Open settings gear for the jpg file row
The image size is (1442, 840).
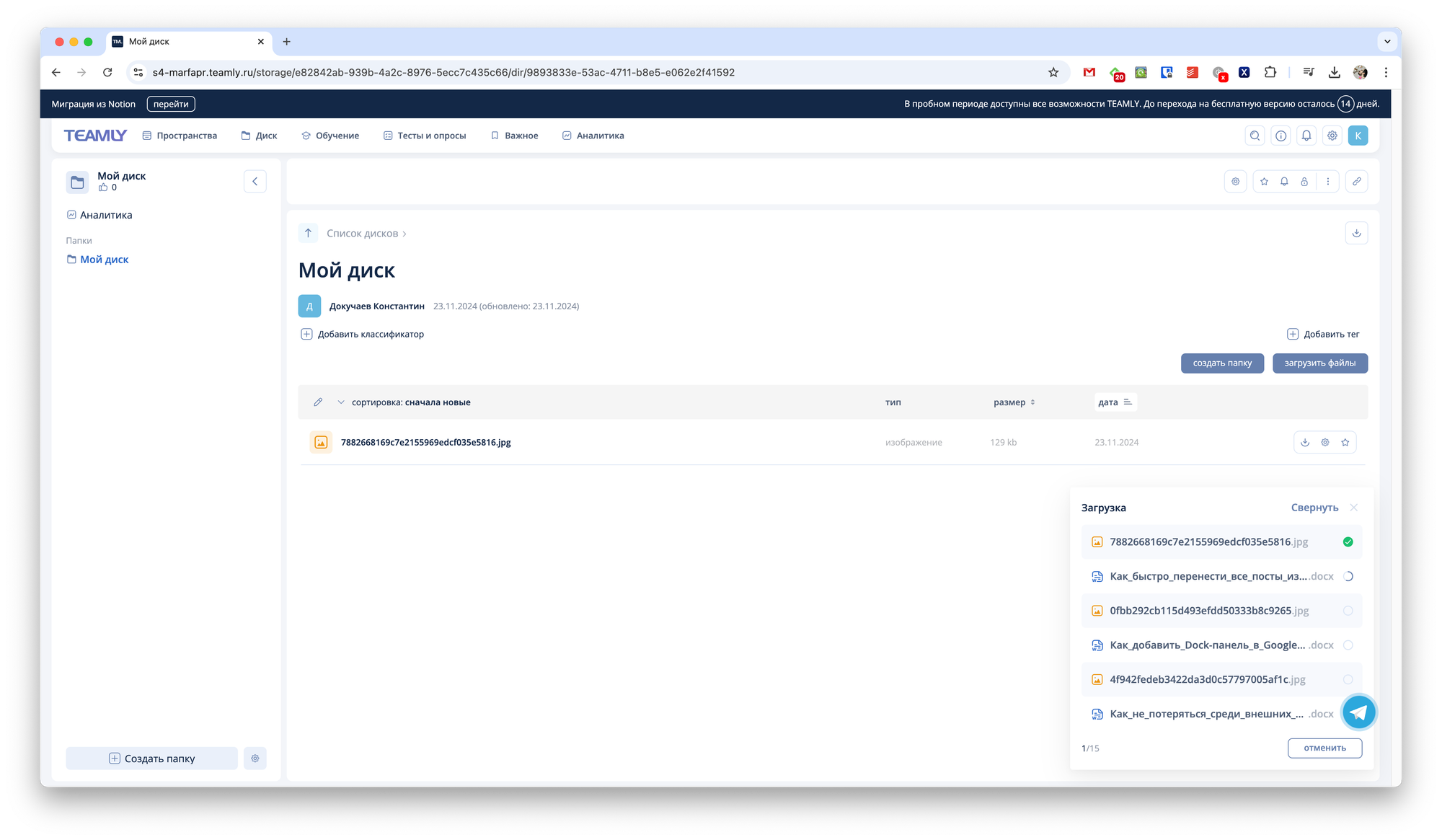[1325, 443]
